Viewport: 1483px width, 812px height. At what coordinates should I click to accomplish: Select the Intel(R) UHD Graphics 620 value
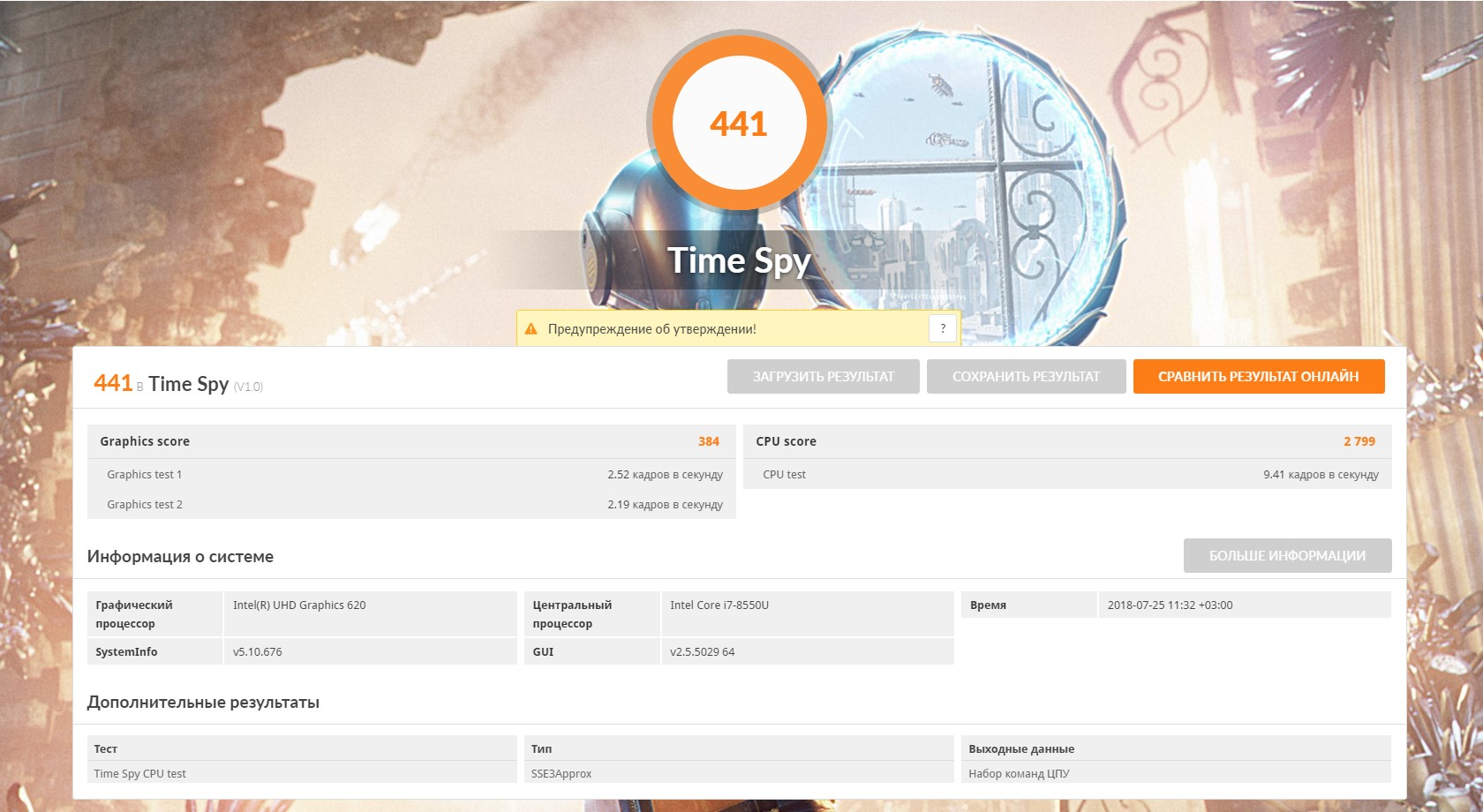pyautogui.click(x=299, y=605)
